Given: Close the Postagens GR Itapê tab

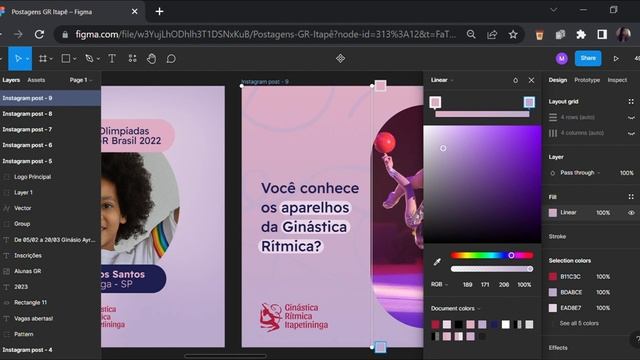Looking at the screenshot, I should (134, 12).
